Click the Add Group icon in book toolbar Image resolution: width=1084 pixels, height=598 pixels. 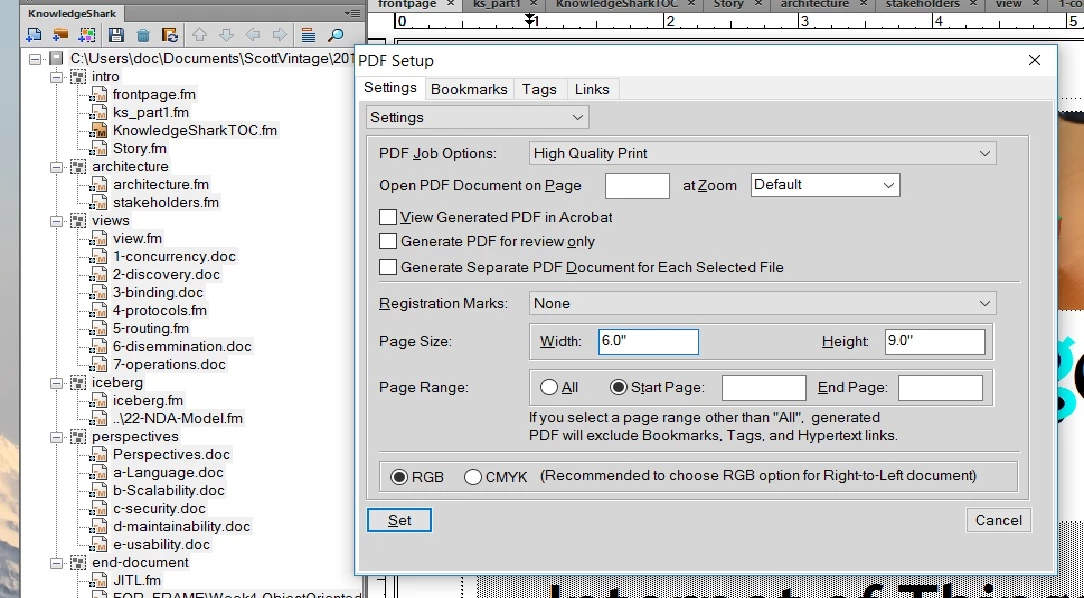click(x=87, y=35)
